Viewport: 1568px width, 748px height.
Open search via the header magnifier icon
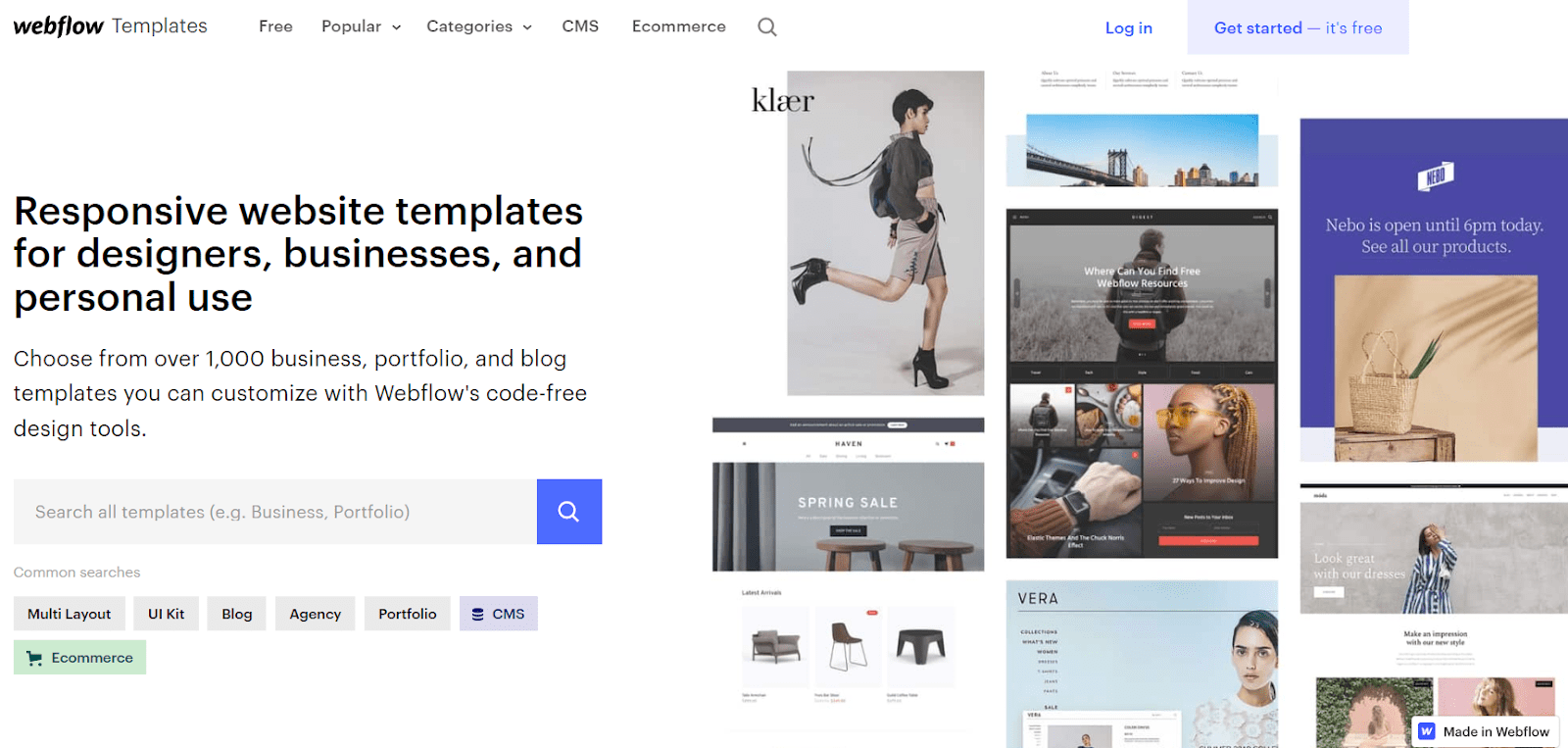pos(767,27)
